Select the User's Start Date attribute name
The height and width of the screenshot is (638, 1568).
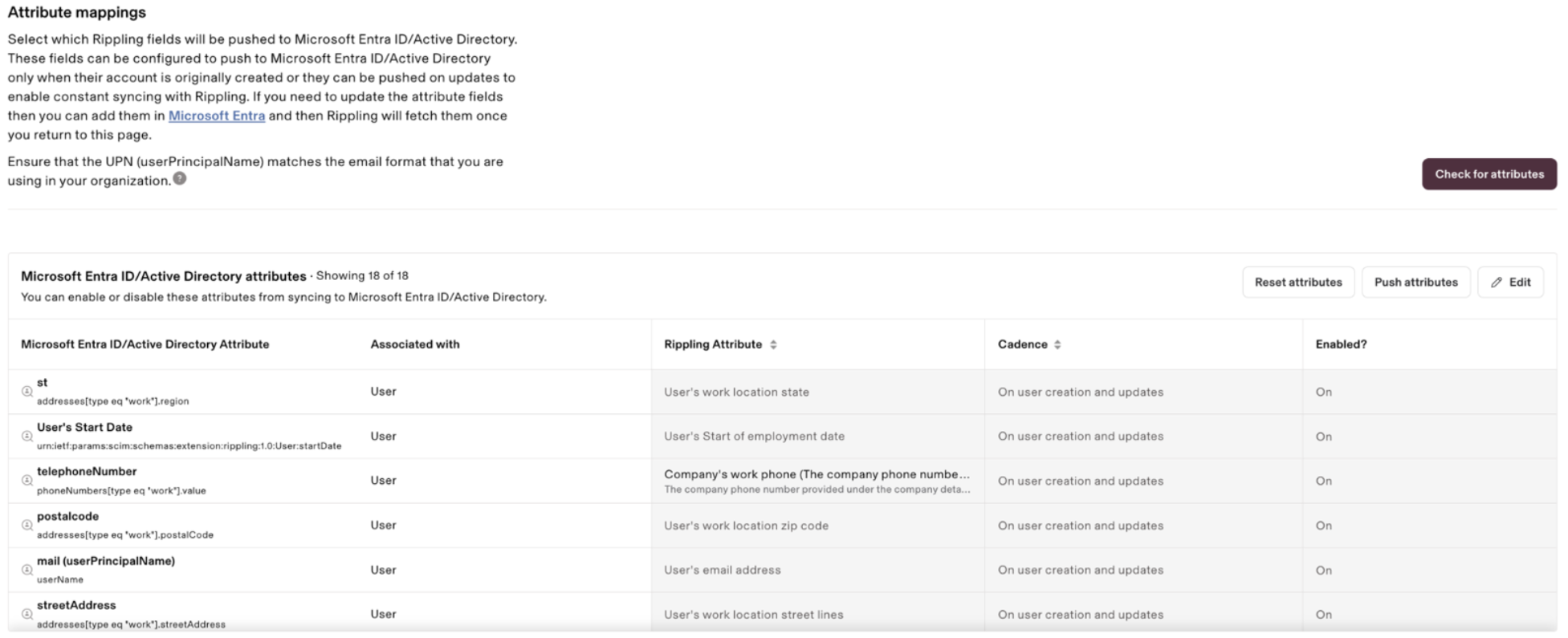point(84,428)
